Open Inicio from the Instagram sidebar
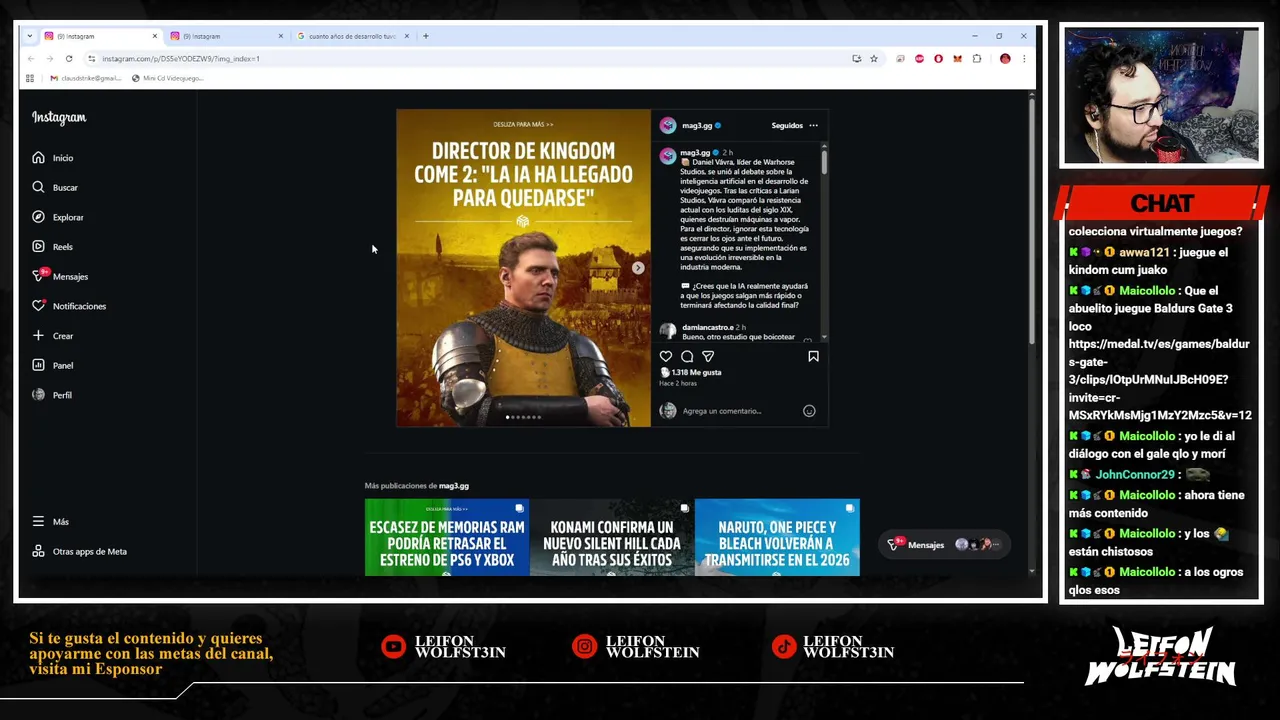The width and height of the screenshot is (1280, 720). (52, 158)
